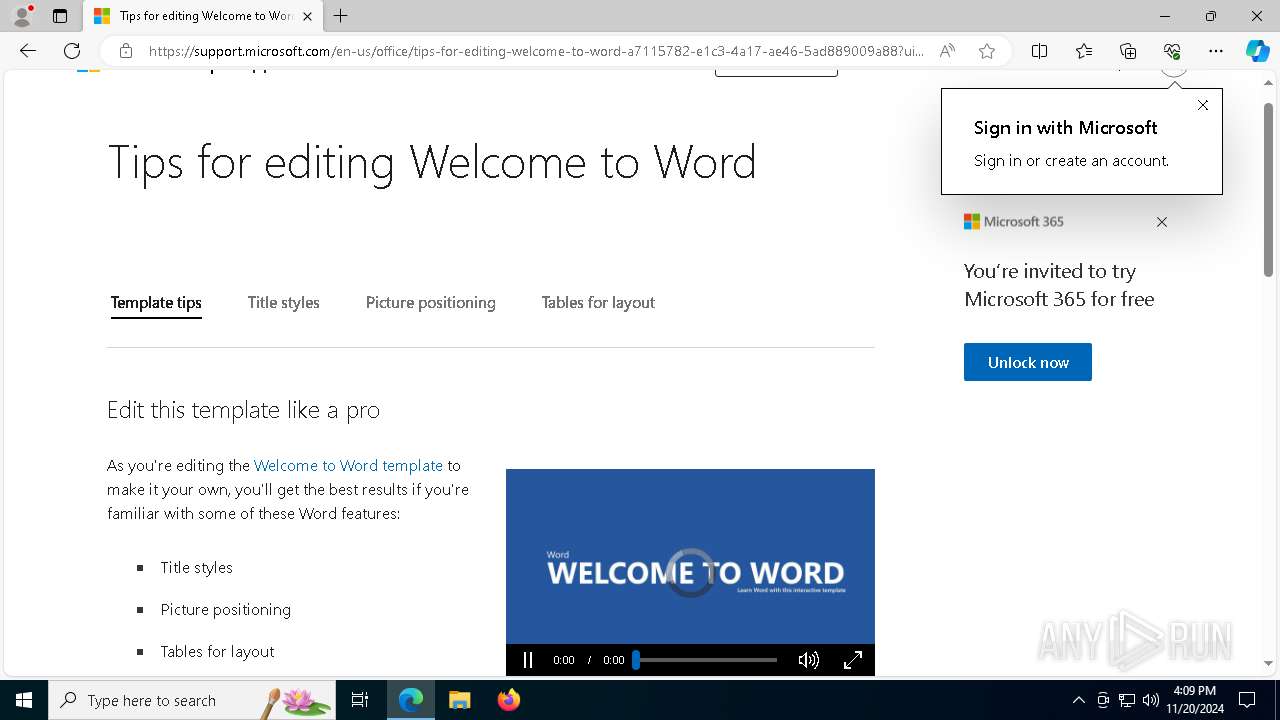This screenshot has height=720, width=1280.
Task: Open a new browser tab
Action: click(341, 16)
